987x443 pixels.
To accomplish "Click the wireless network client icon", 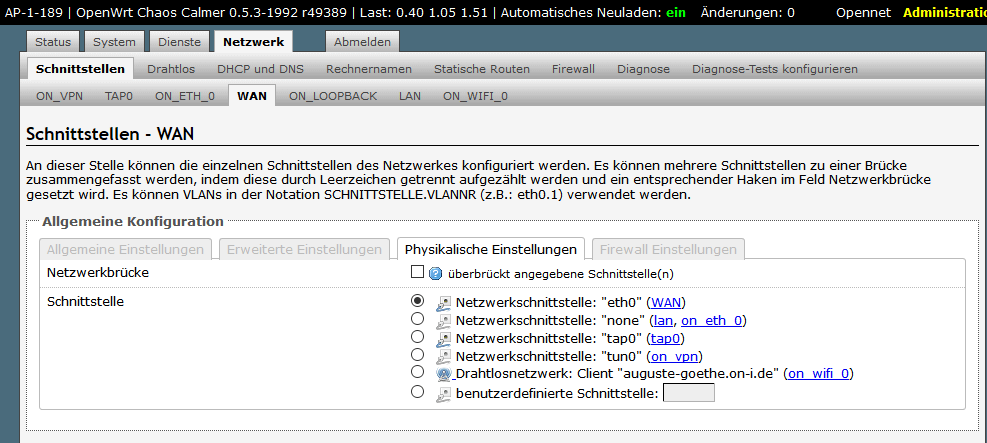I will click(444, 374).
